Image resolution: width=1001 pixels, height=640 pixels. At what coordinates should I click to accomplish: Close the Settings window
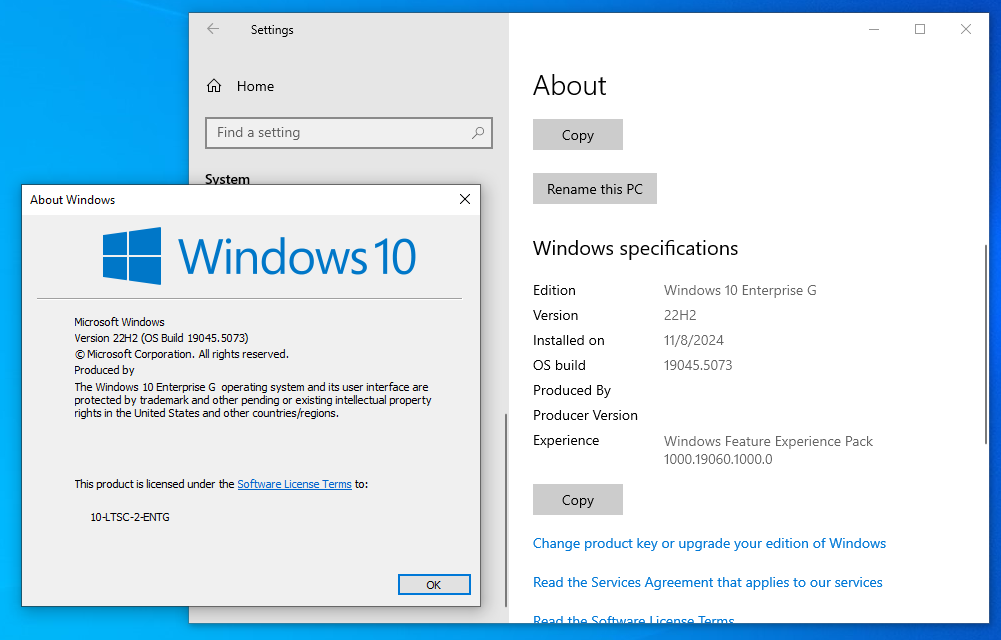click(966, 29)
